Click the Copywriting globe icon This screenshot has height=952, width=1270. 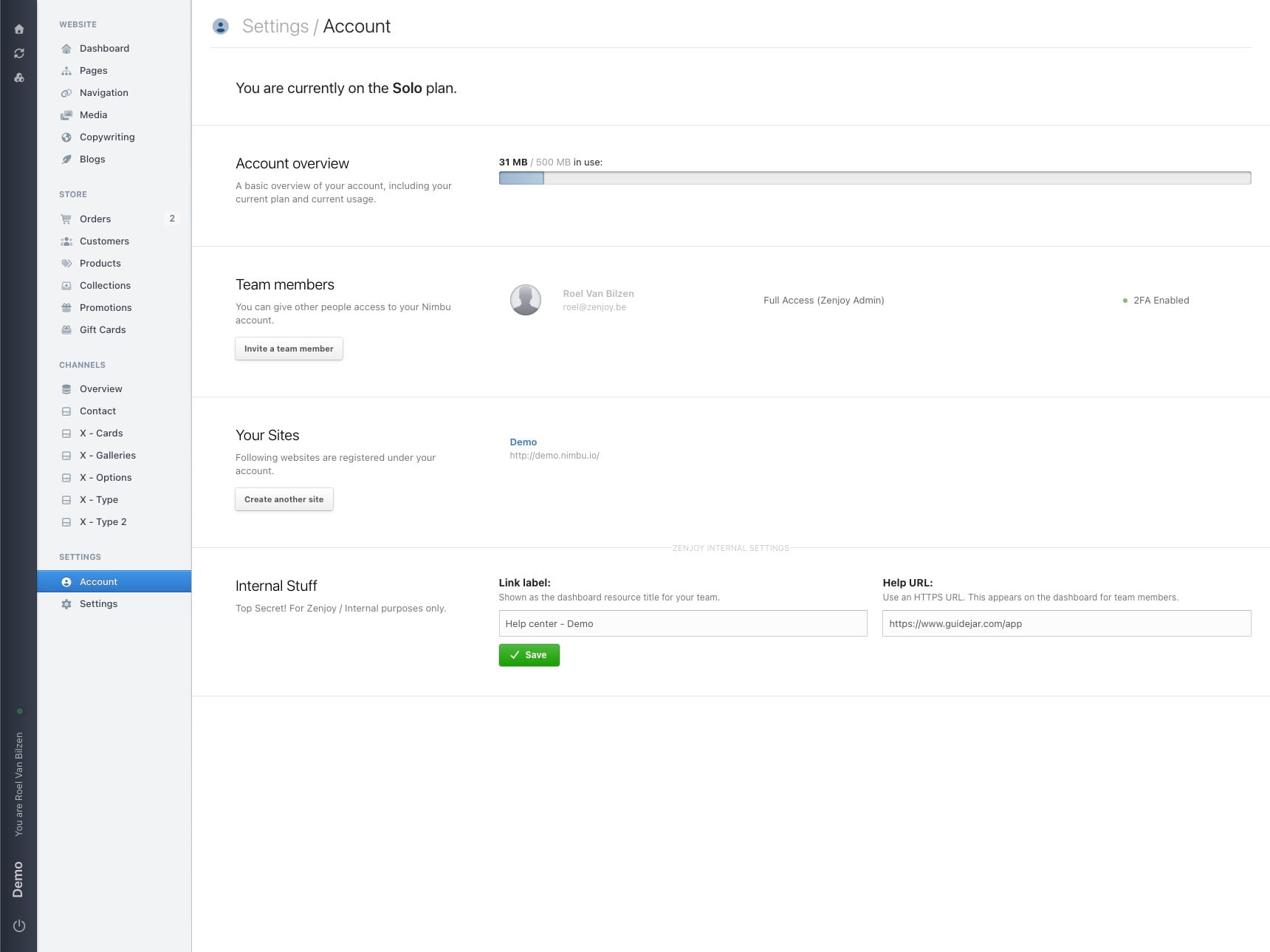pyautogui.click(x=66, y=137)
